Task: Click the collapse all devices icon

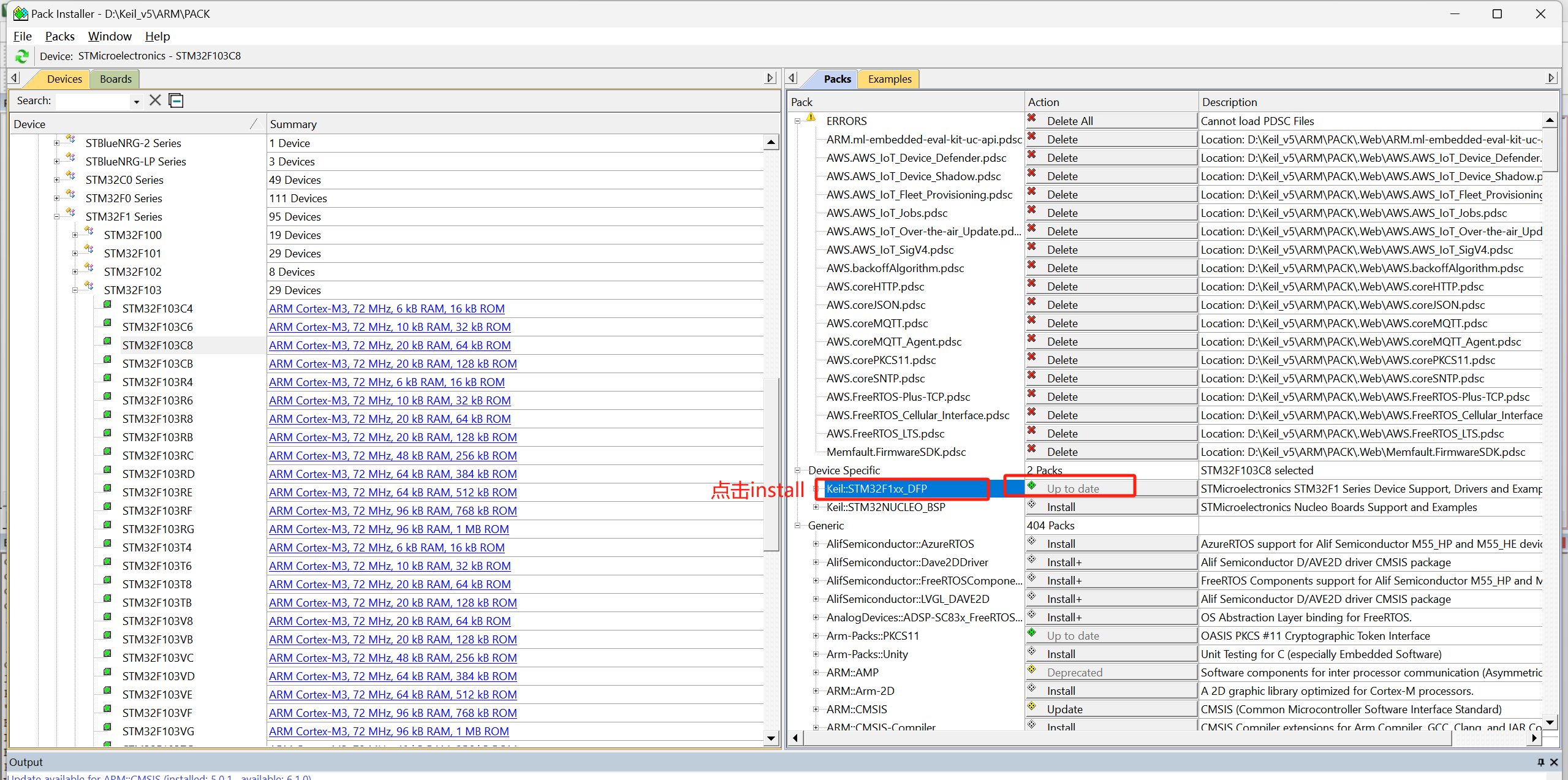Action: tap(176, 100)
